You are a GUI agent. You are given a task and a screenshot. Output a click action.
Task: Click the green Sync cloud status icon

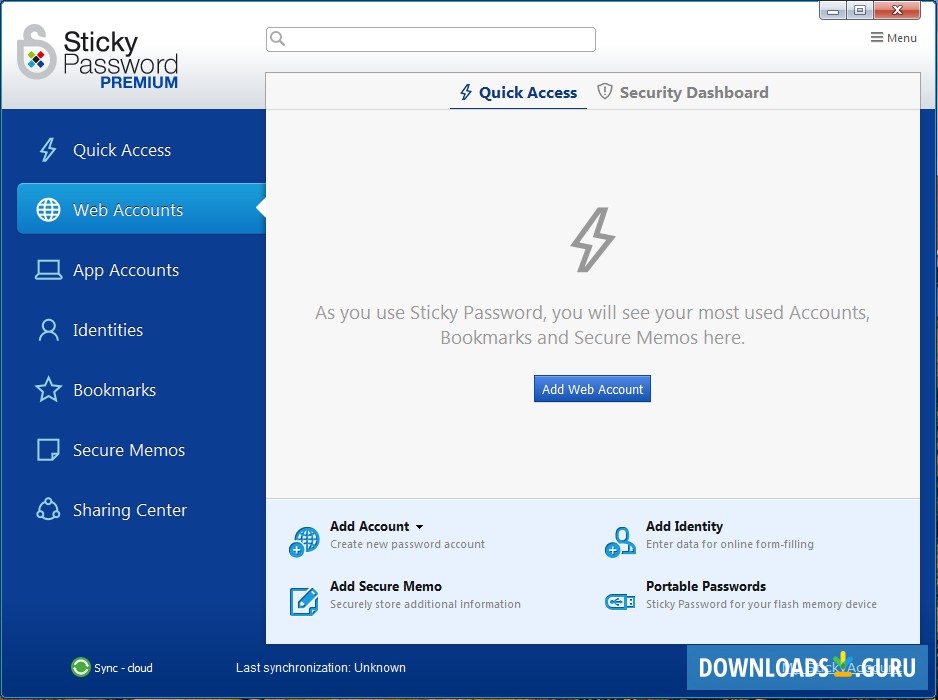80,668
